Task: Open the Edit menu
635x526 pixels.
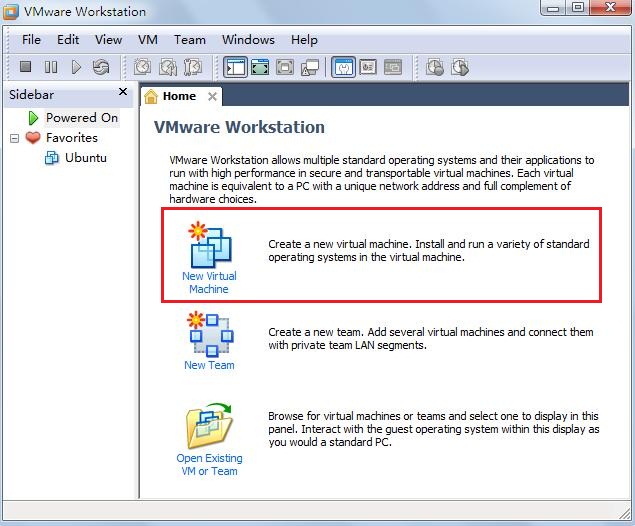Action: (68, 40)
